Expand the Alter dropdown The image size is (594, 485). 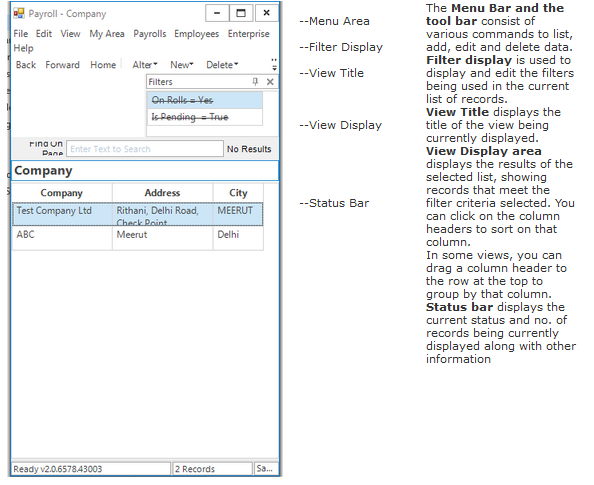pos(145,65)
